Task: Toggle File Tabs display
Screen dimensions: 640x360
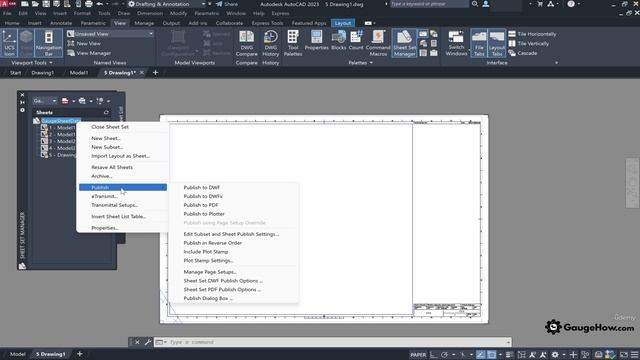Action: point(479,43)
